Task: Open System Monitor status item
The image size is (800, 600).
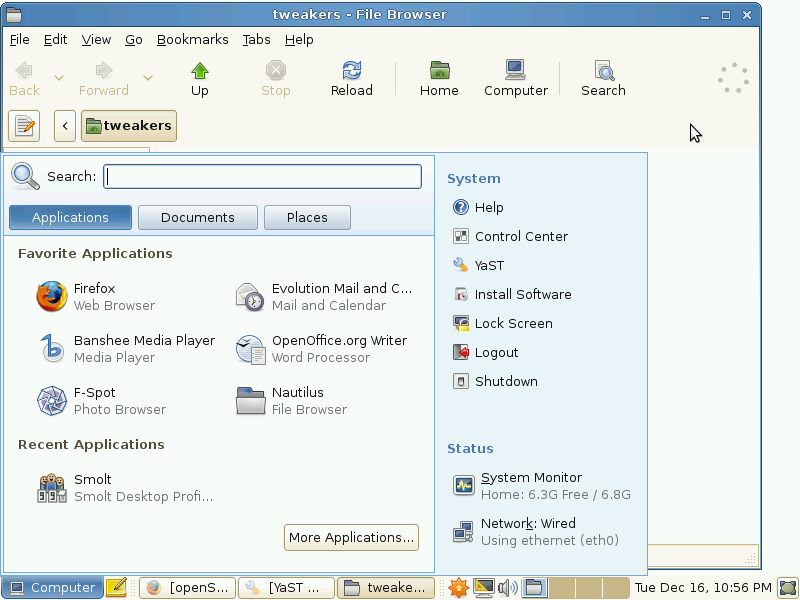Action: click(x=542, y=486)
